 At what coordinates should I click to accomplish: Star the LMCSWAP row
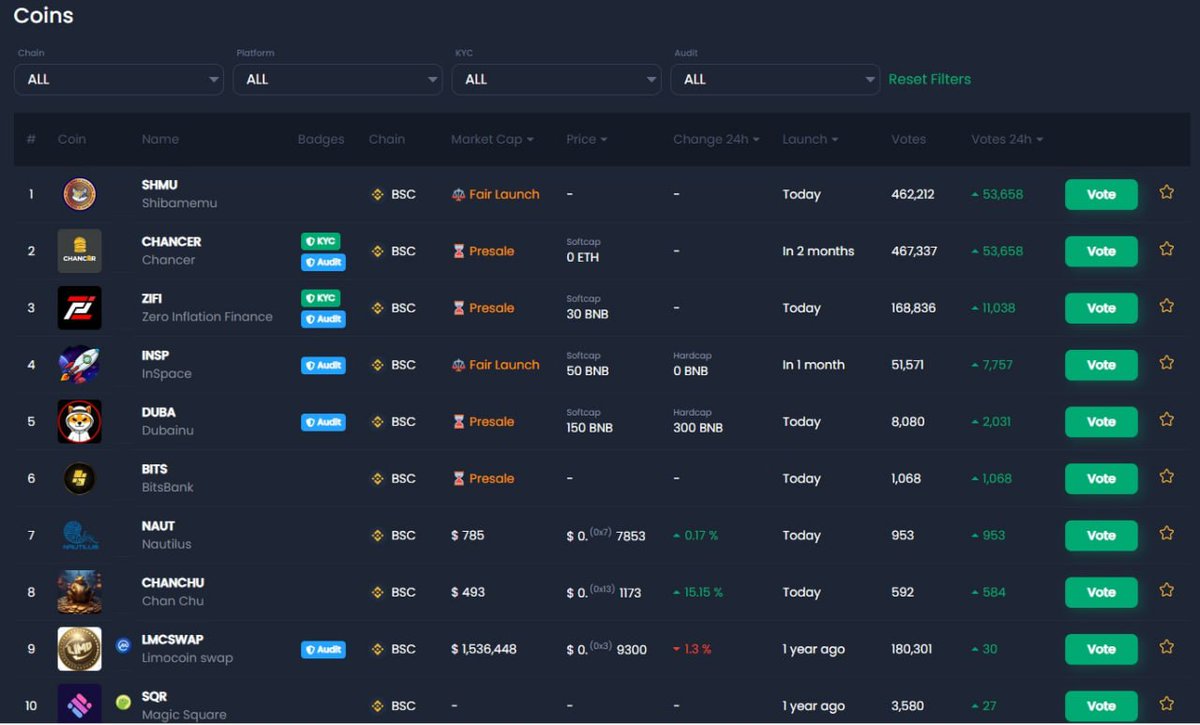pyautogui.click(x=1166, y=648)
